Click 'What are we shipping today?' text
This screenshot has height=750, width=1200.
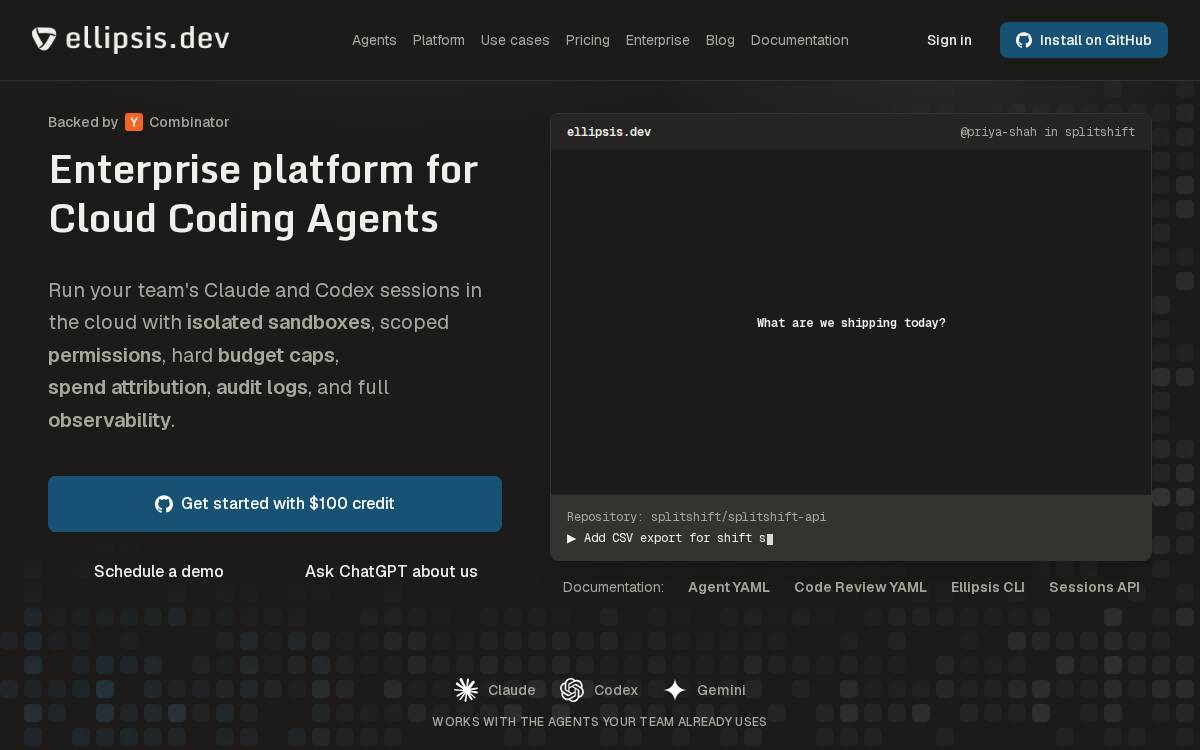[851, 323]
